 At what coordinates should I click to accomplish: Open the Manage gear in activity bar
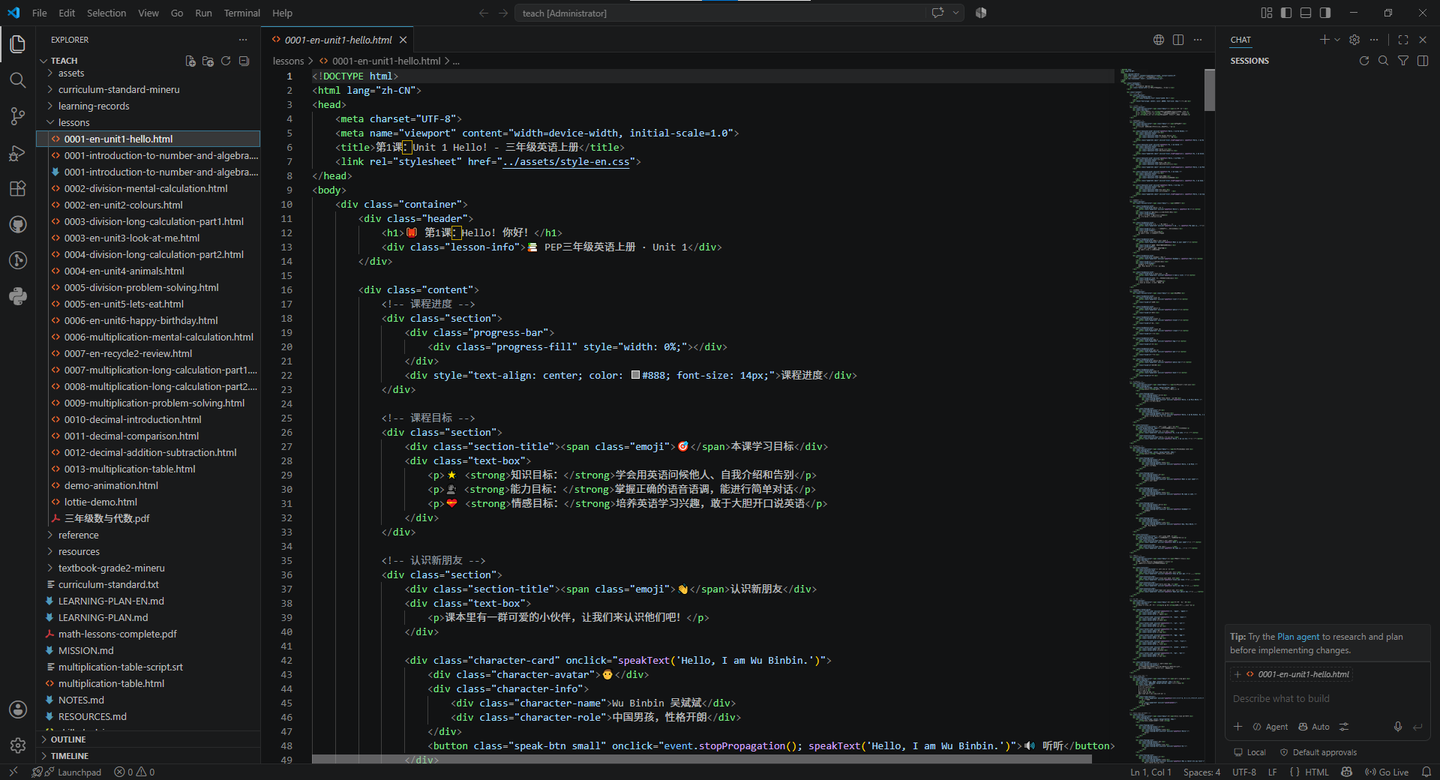(x=17, y=745)
